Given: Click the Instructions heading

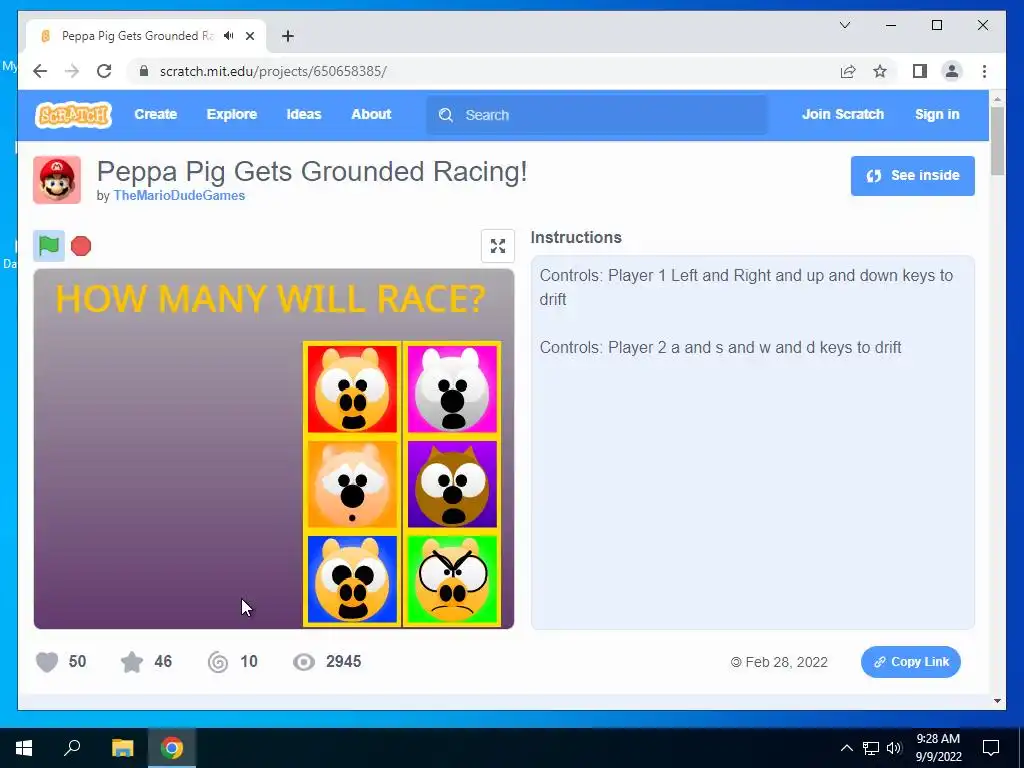Looking at the screenshot, I should click(x=576, y=237).
